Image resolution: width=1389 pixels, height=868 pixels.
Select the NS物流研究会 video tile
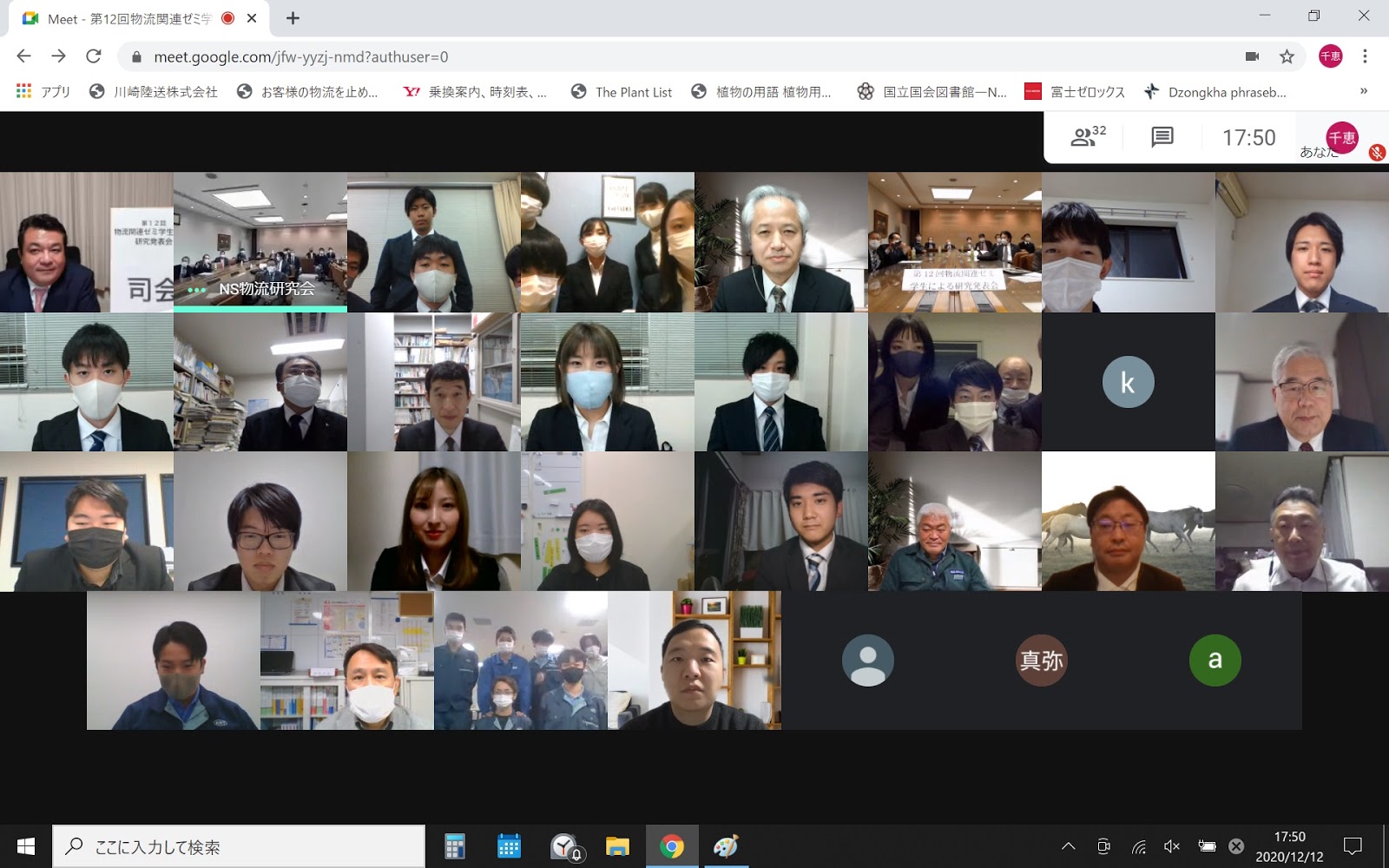click(260, 242)
